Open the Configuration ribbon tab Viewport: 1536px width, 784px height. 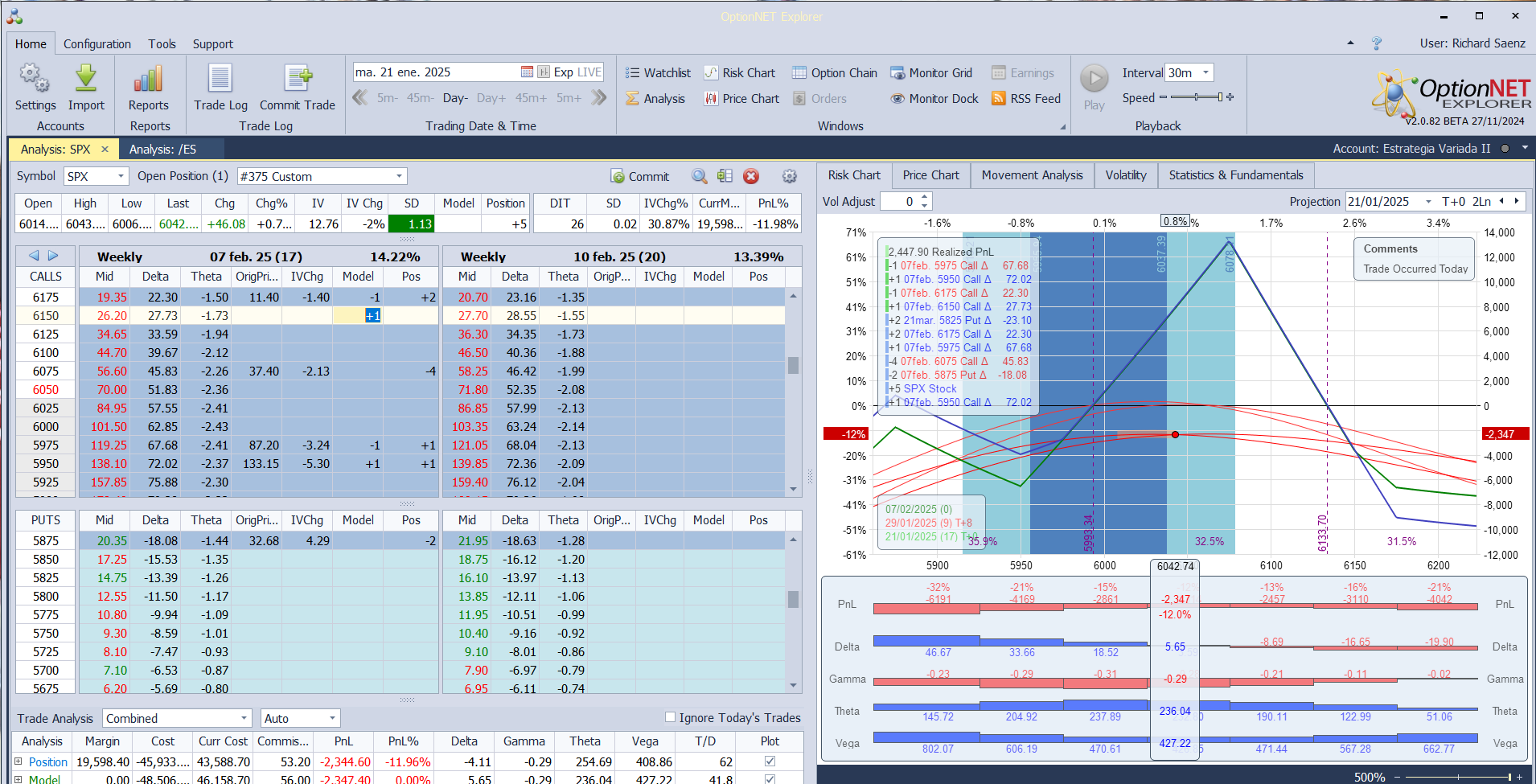click(x=97, y=44)
